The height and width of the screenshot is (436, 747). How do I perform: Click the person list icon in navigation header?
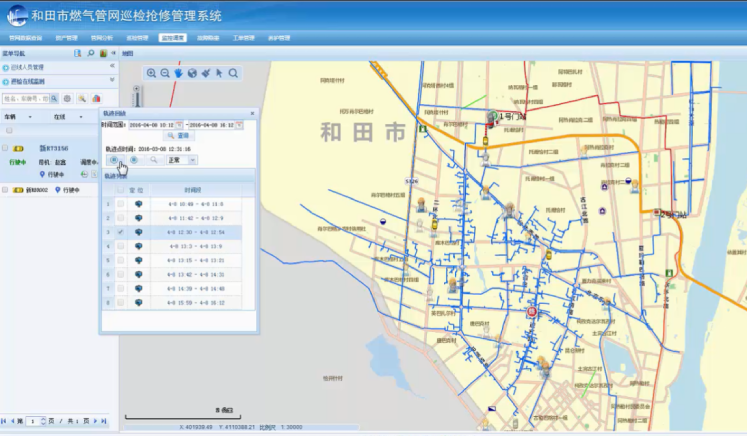(x=77, y=53)
